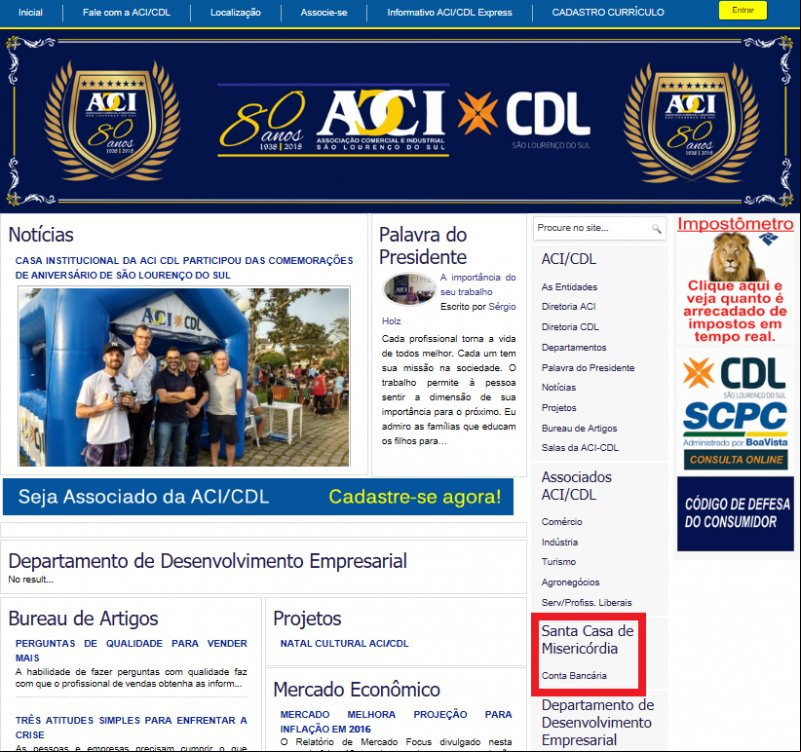Click the central ACI CDL header logo
This screenshot has width=801, height=752.
[x=405, y=121]
